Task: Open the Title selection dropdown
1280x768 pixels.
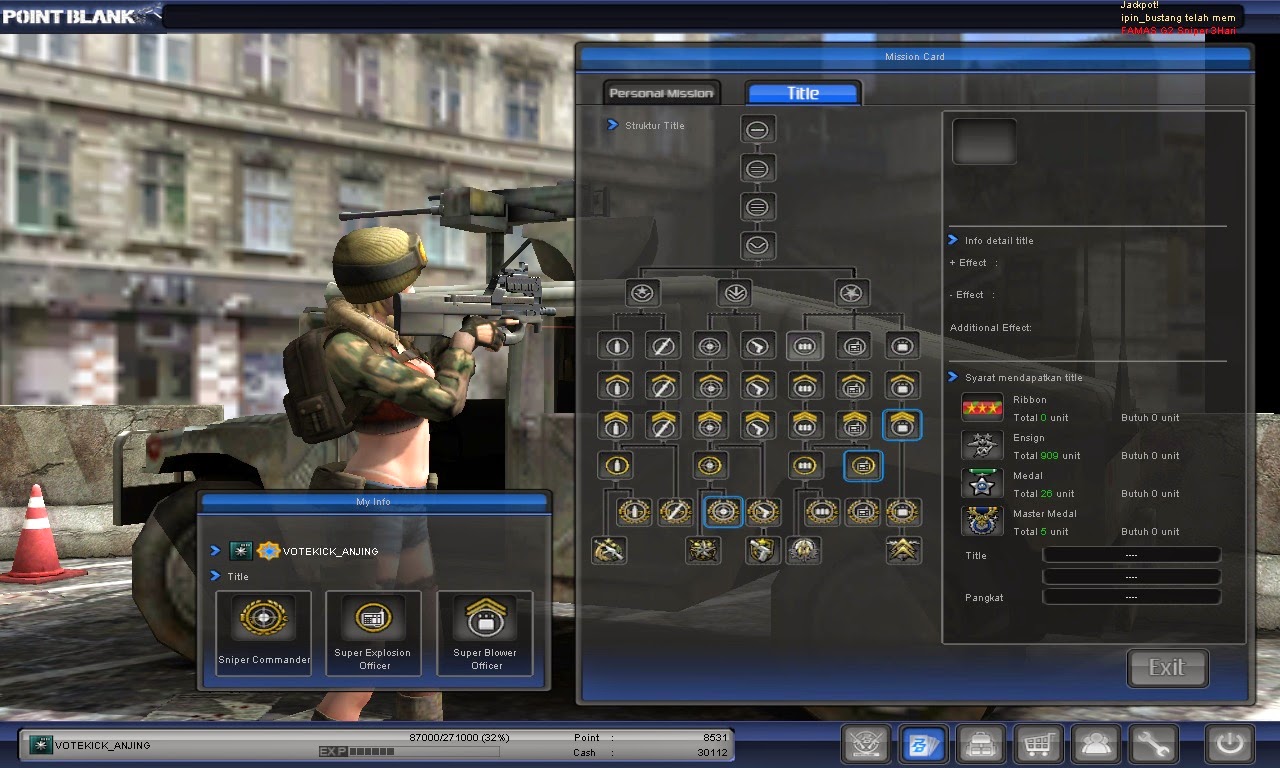Action: click(x=1131, y=555)
